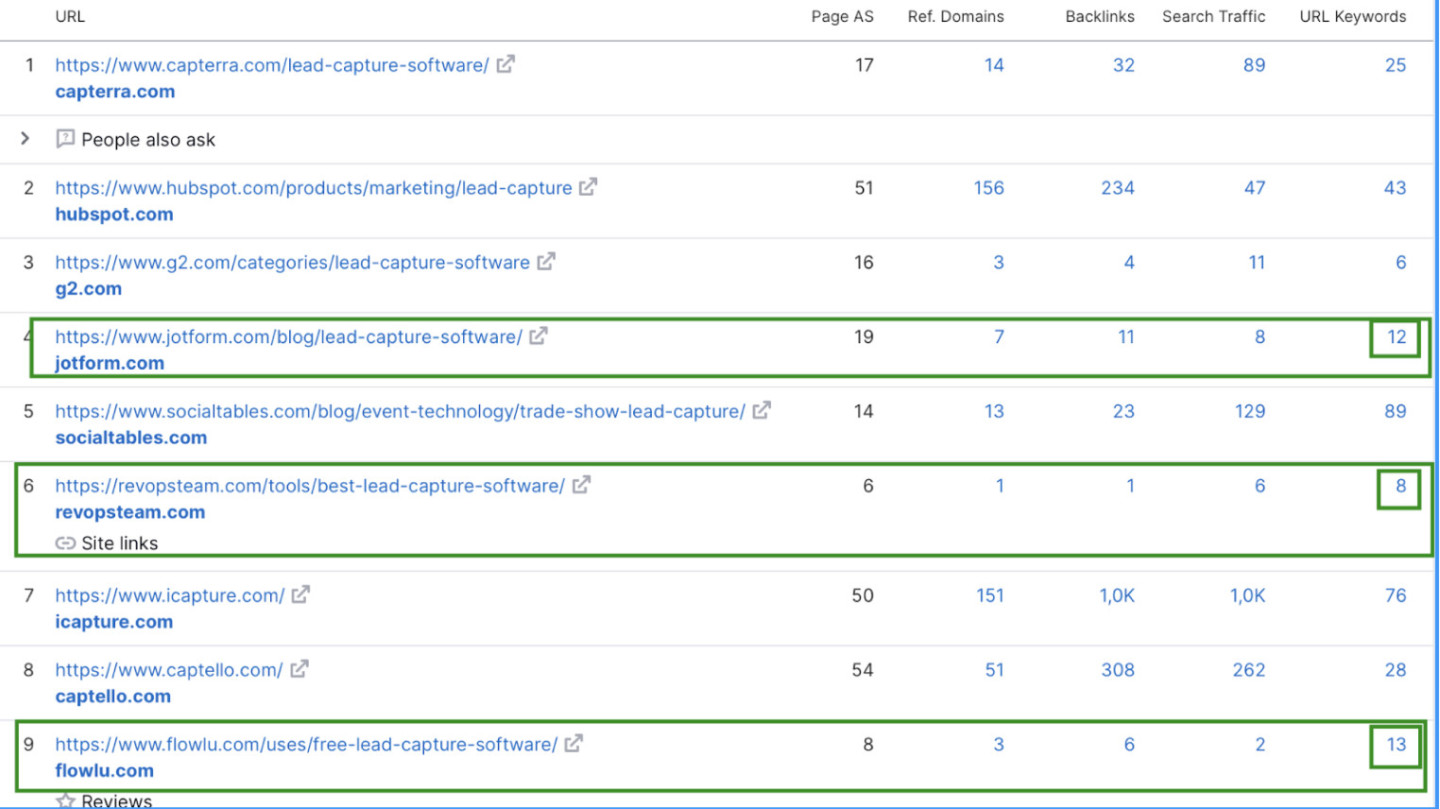Click flowlu's 13 URL keywords value

coord(1396,745)
